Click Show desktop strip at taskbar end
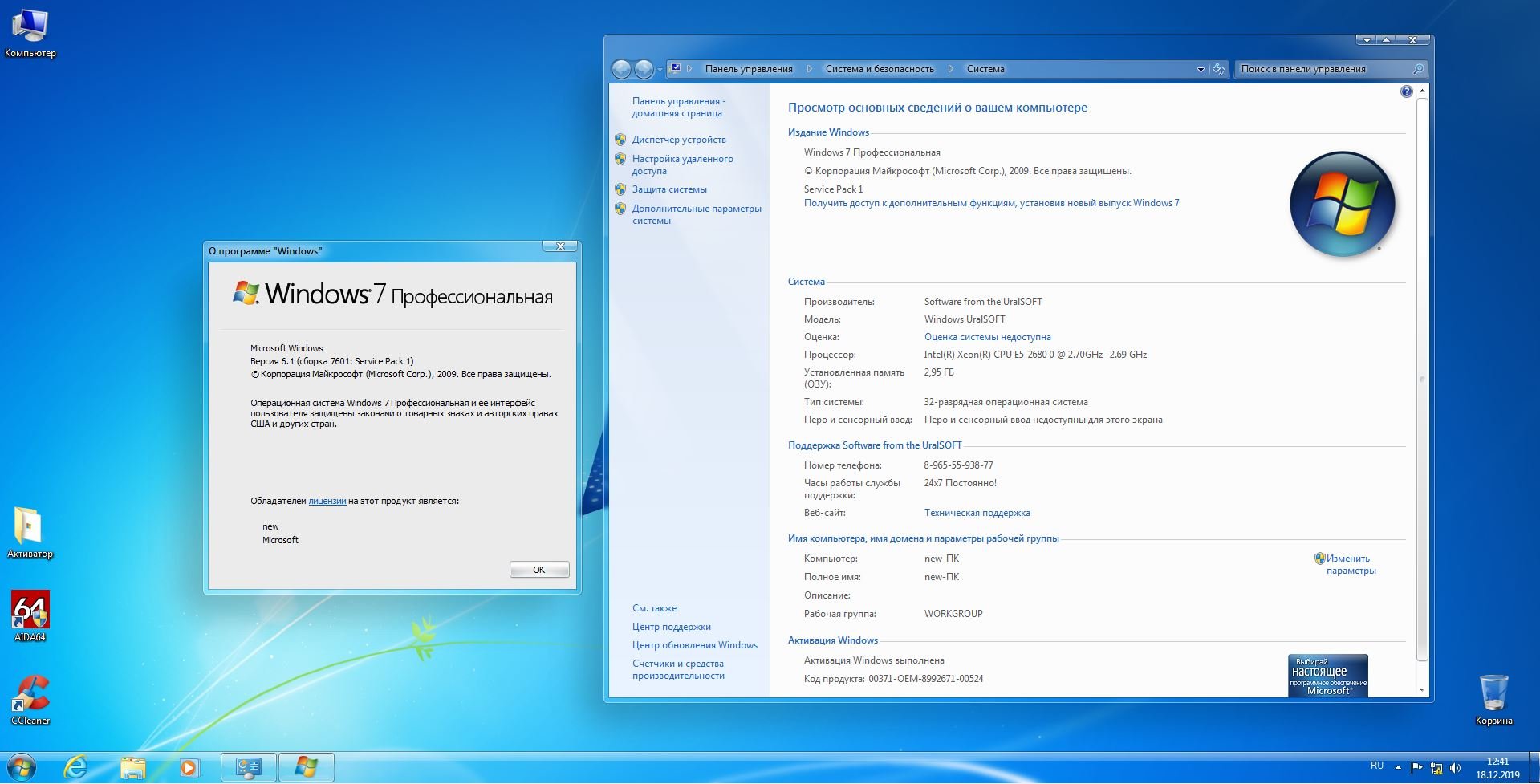The image size is (1540, 784). click(x=1534, y=768)
